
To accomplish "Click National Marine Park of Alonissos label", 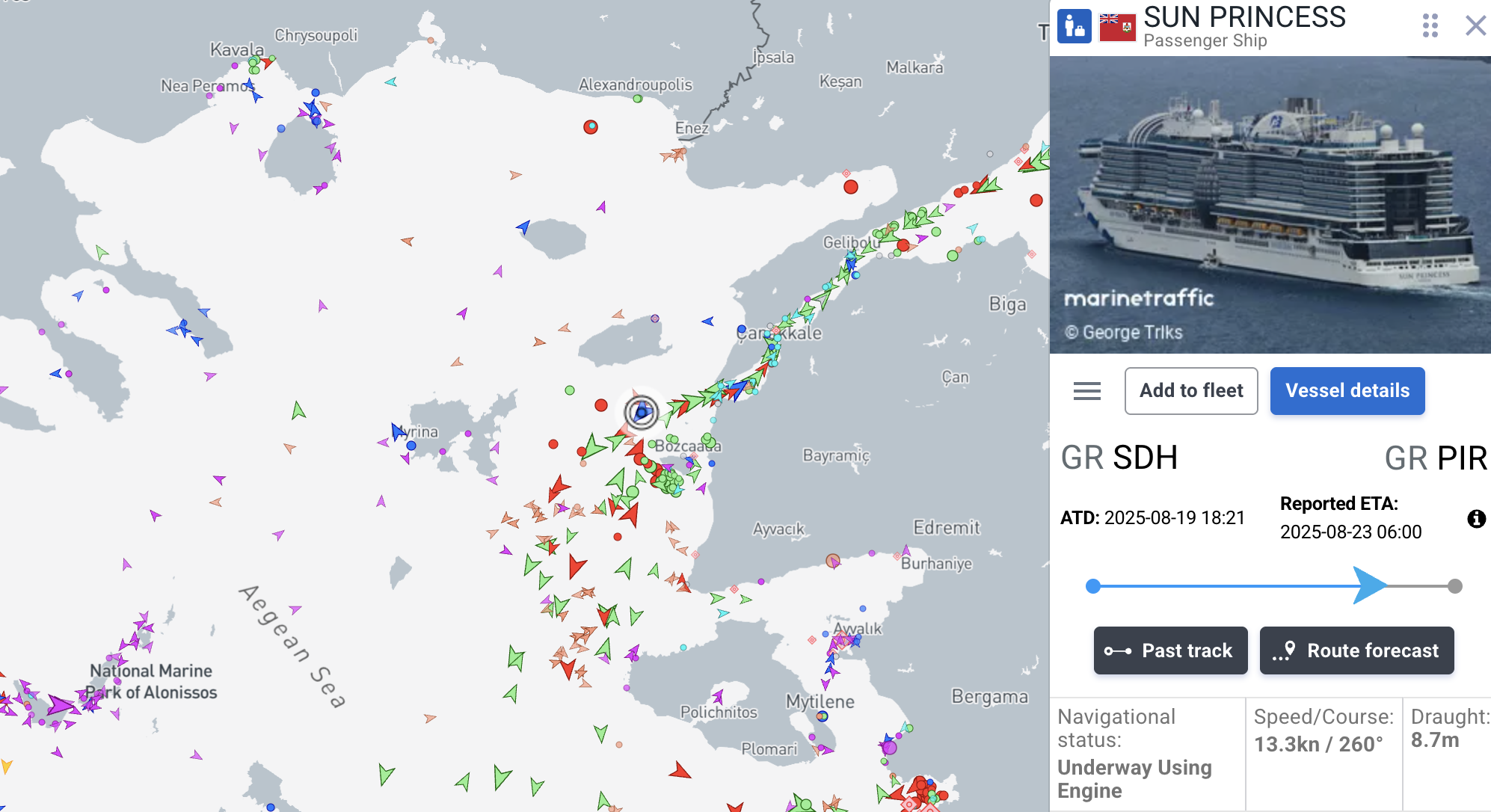I will pos(152,681).
